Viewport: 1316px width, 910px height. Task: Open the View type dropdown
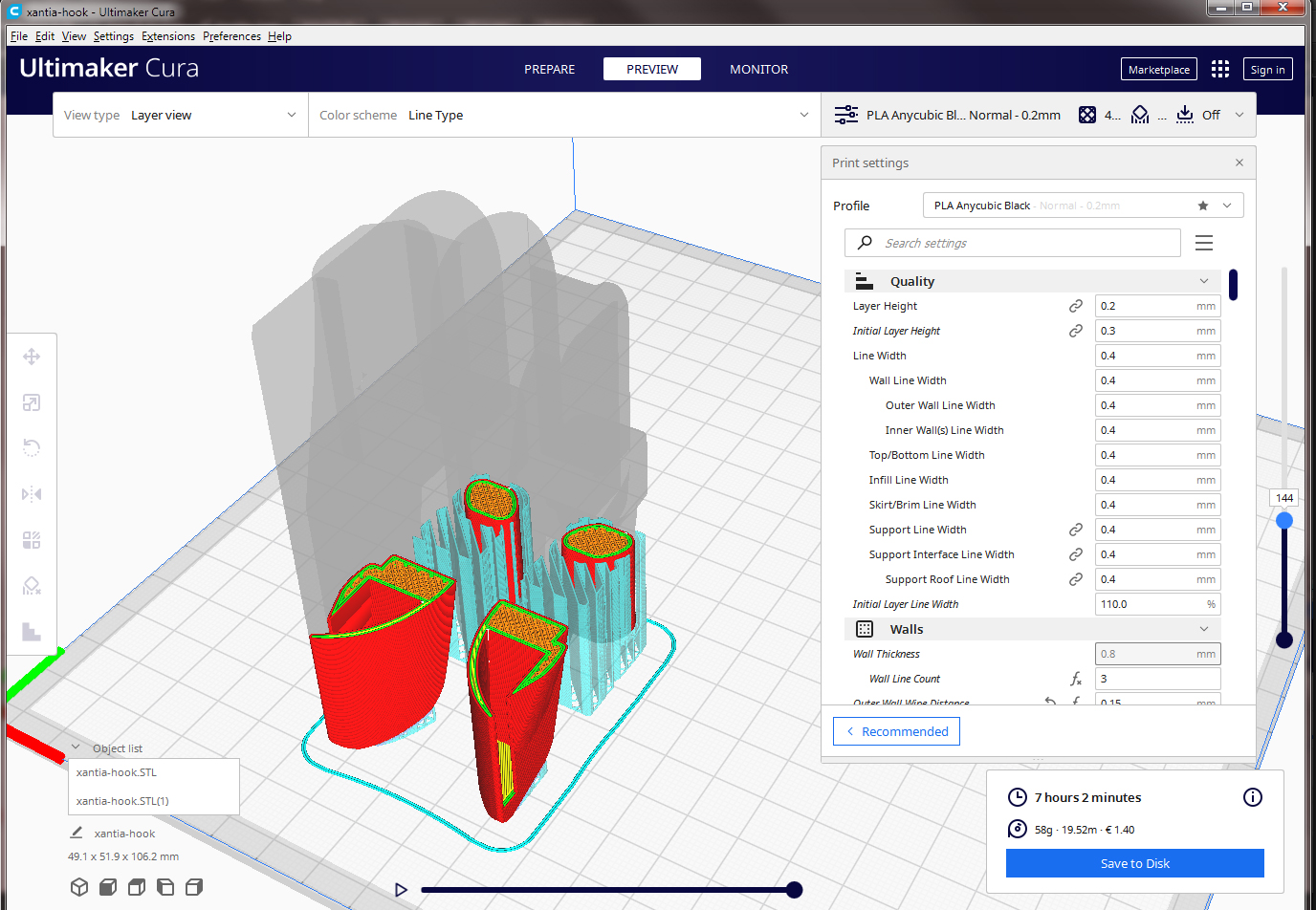[181, 115]
